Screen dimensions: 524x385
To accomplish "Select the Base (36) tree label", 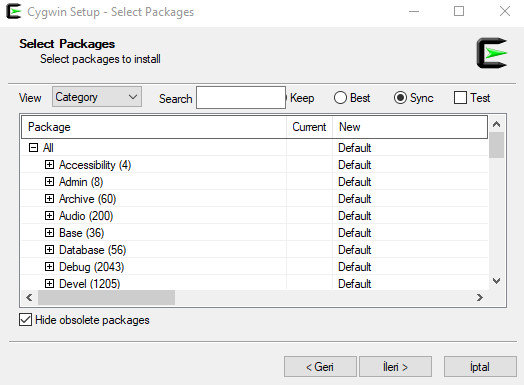I will click(x=82, y=233).
